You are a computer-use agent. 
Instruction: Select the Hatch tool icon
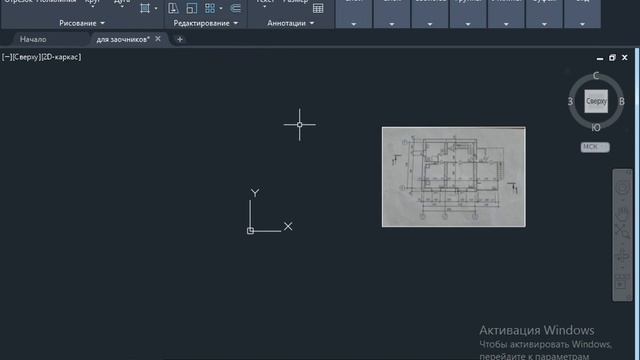[144, 8]
